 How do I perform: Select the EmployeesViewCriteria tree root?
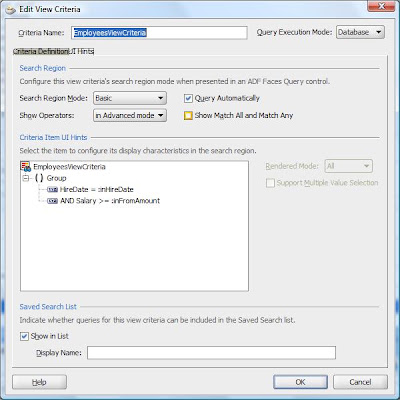coord(69,167)
